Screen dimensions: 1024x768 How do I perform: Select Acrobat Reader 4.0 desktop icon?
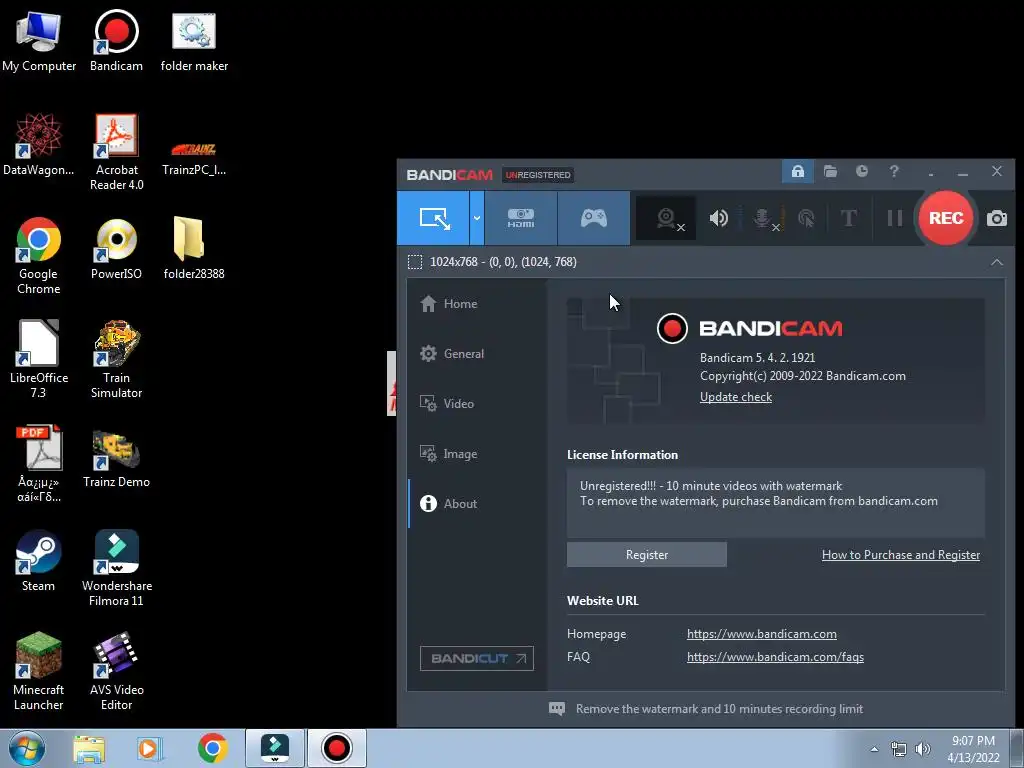point(116,153)
